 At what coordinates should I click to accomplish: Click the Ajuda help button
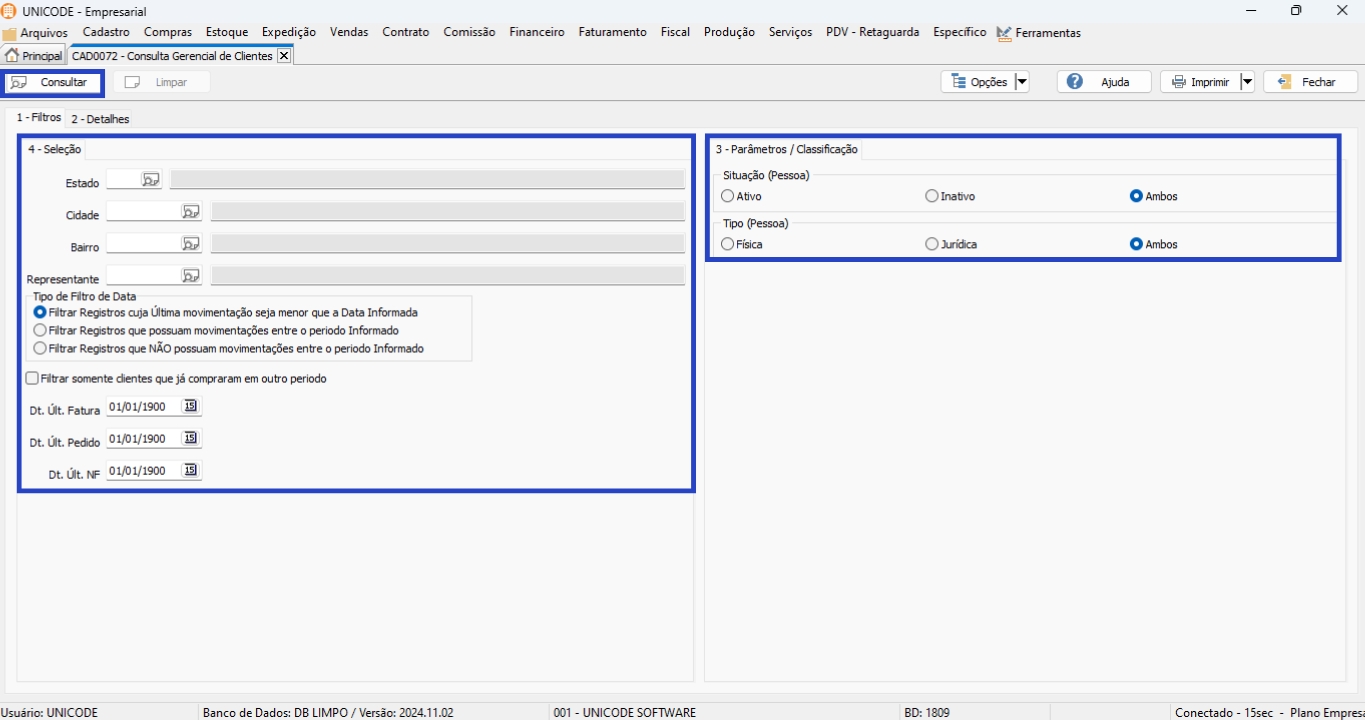tap(1103, 82)
